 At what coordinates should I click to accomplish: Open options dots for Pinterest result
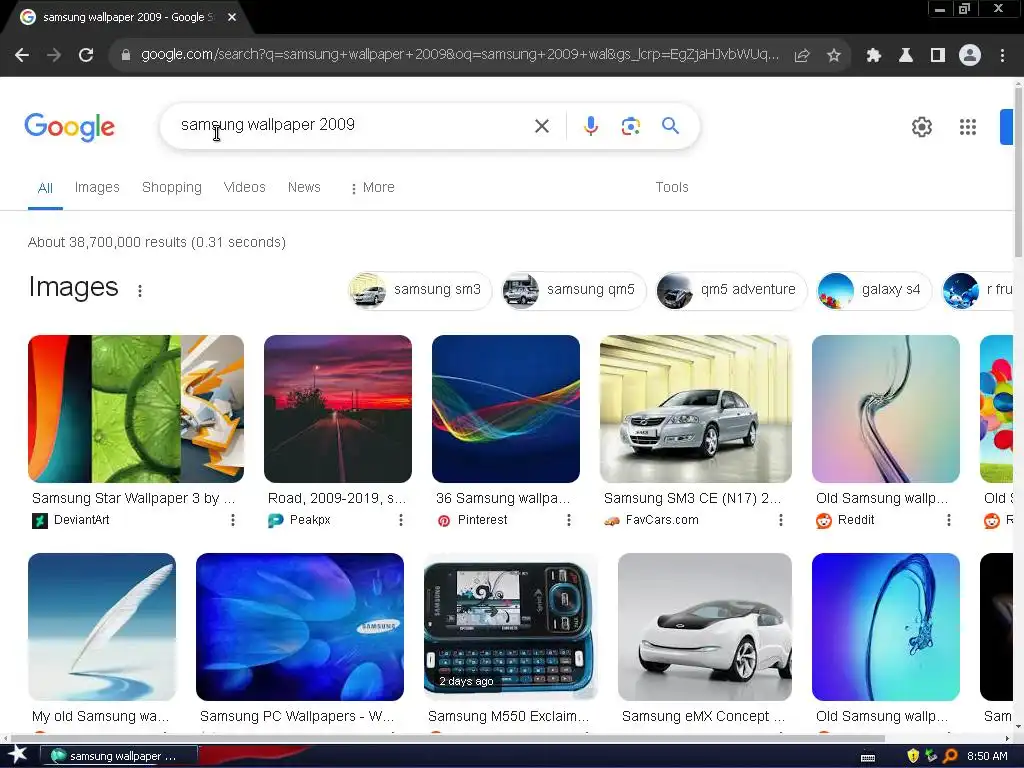[569, 520]
